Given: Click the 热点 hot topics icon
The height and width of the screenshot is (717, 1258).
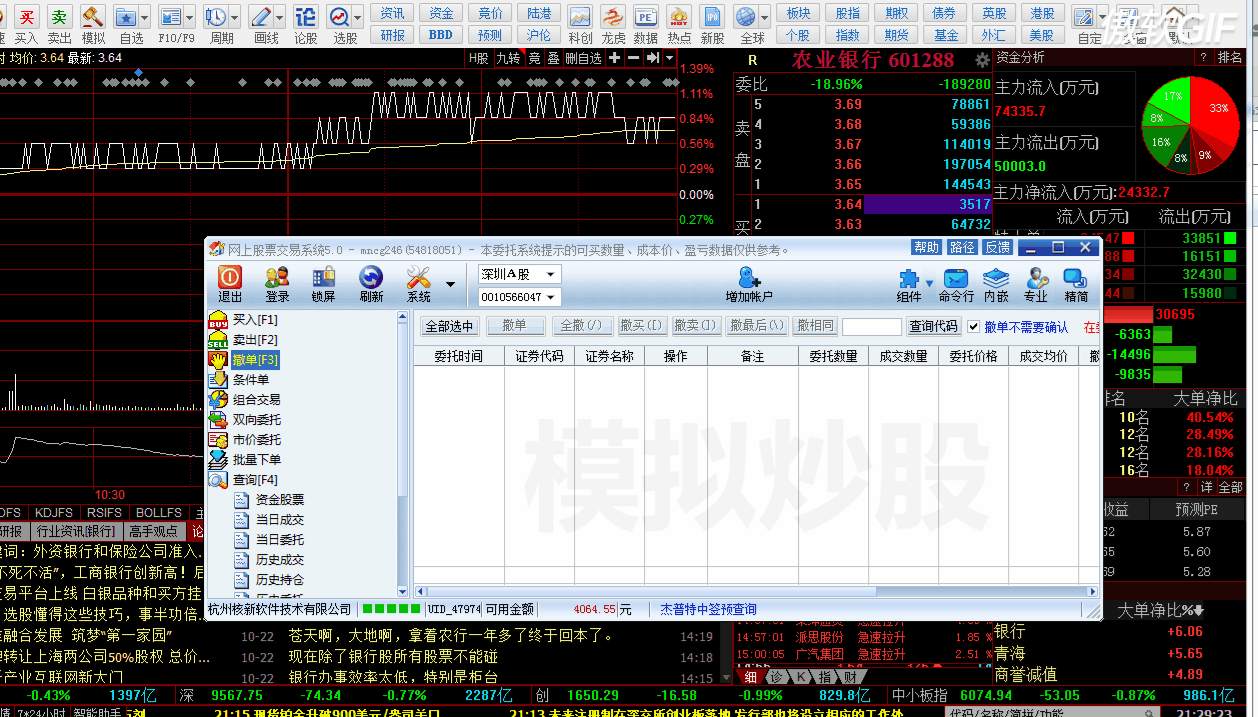Looking at the screenshot, I should pyautogui.click(x=679, y=17).
